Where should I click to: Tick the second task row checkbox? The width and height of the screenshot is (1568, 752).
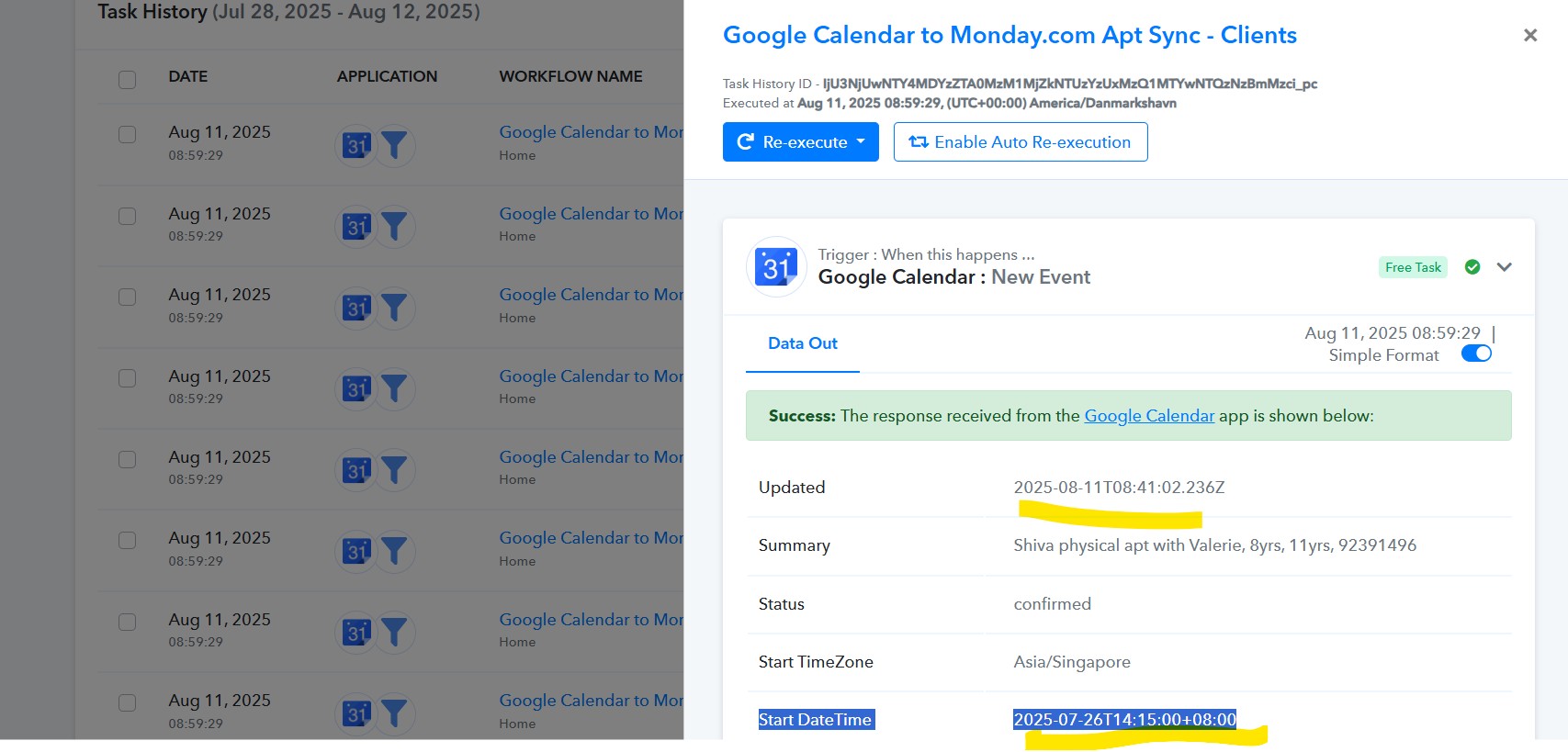click(127, 216)
